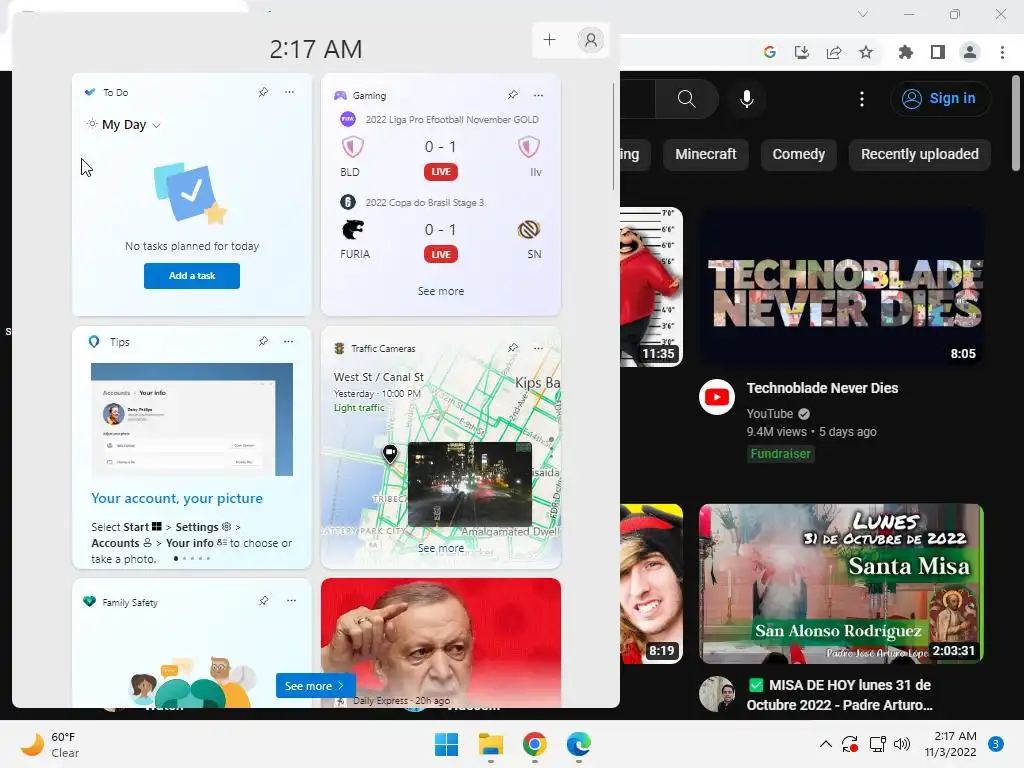Viewport: 1024px width, 768px height.
Task: Open Tips widget more options
Action: [289, 342]
